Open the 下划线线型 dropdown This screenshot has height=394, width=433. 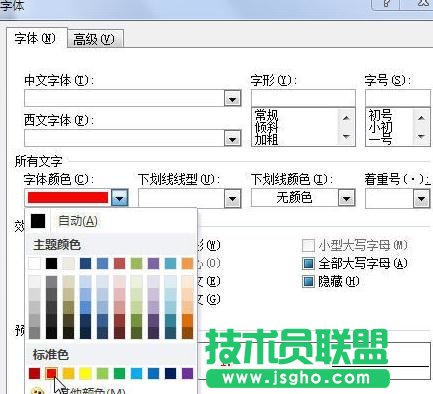click(232, 199)
